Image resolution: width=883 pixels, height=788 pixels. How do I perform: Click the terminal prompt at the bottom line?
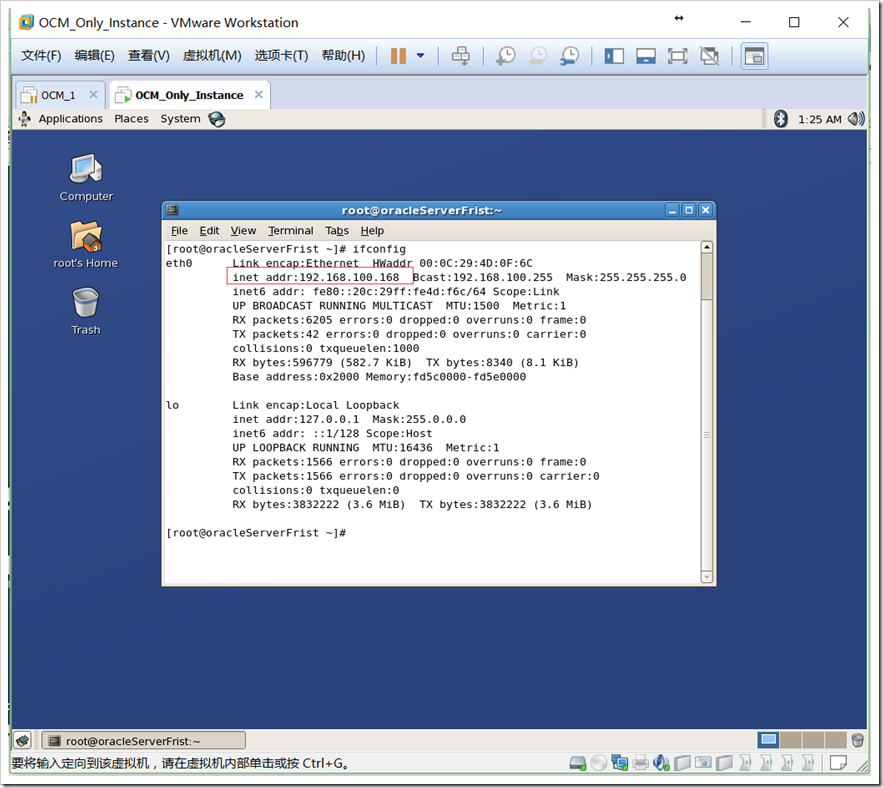pyautogui.click(x=256, y=533)
